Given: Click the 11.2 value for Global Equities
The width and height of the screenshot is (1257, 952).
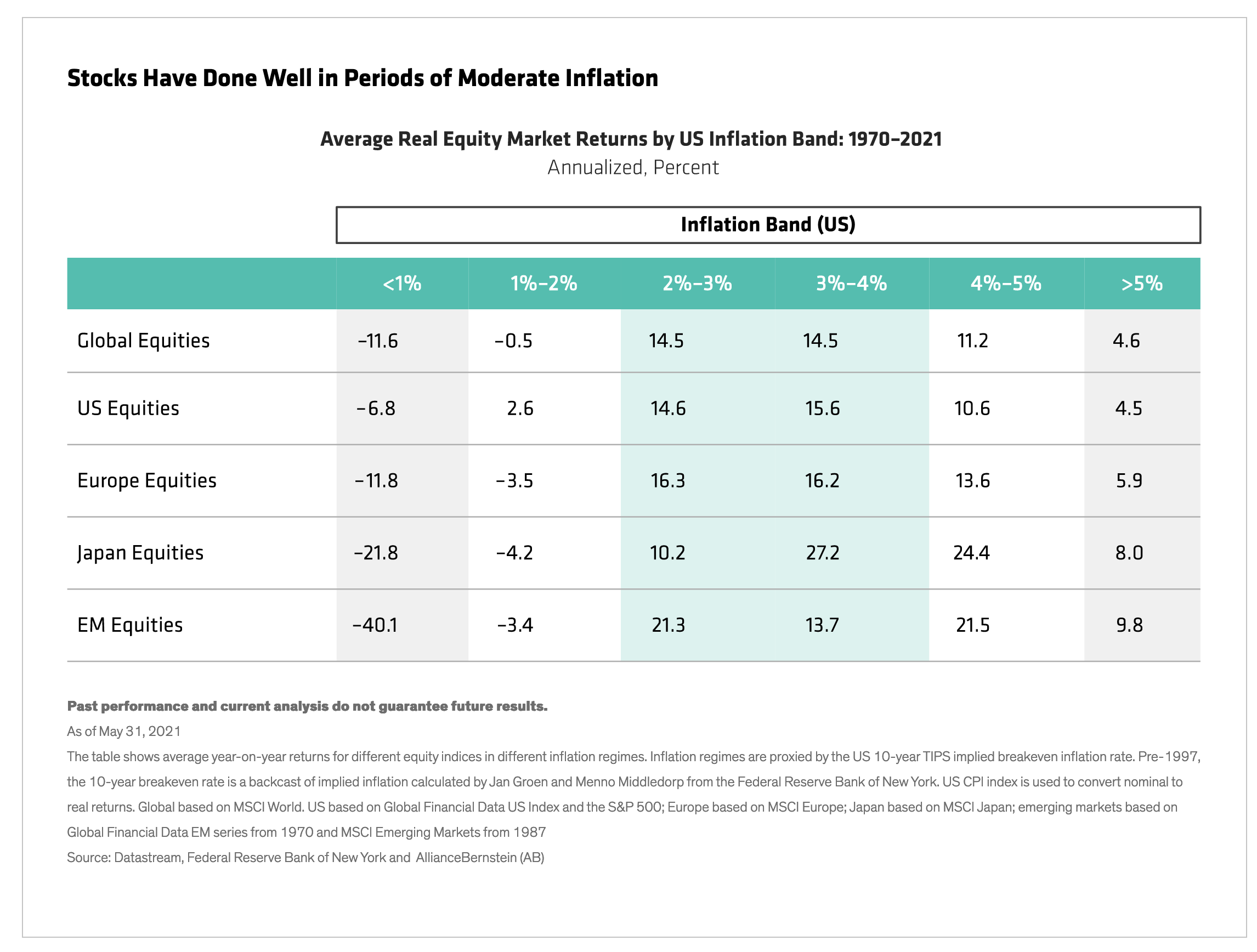Looking at the screenshot, I should (972, 341).
